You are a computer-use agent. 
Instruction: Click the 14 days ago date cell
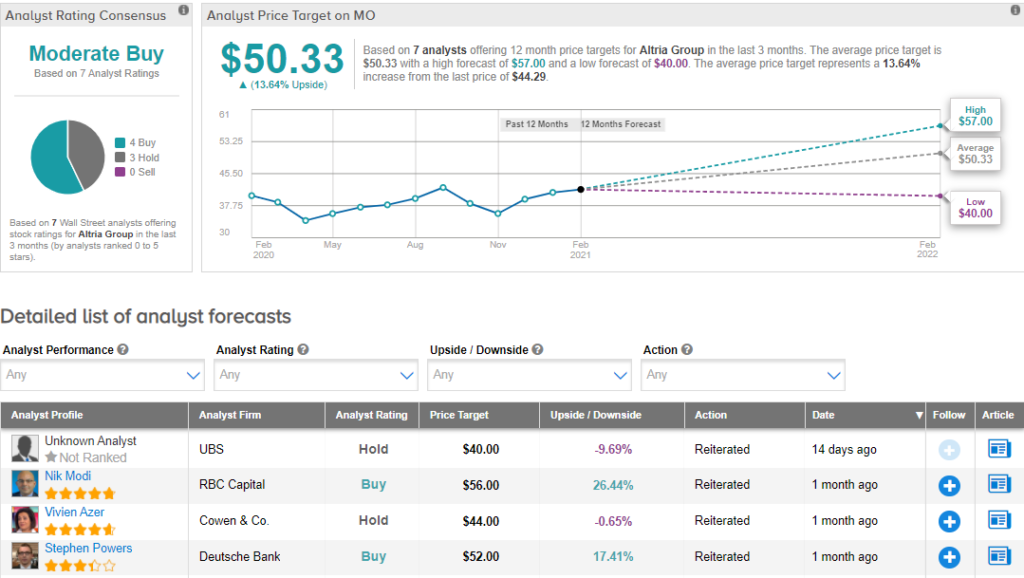point(844,449)
